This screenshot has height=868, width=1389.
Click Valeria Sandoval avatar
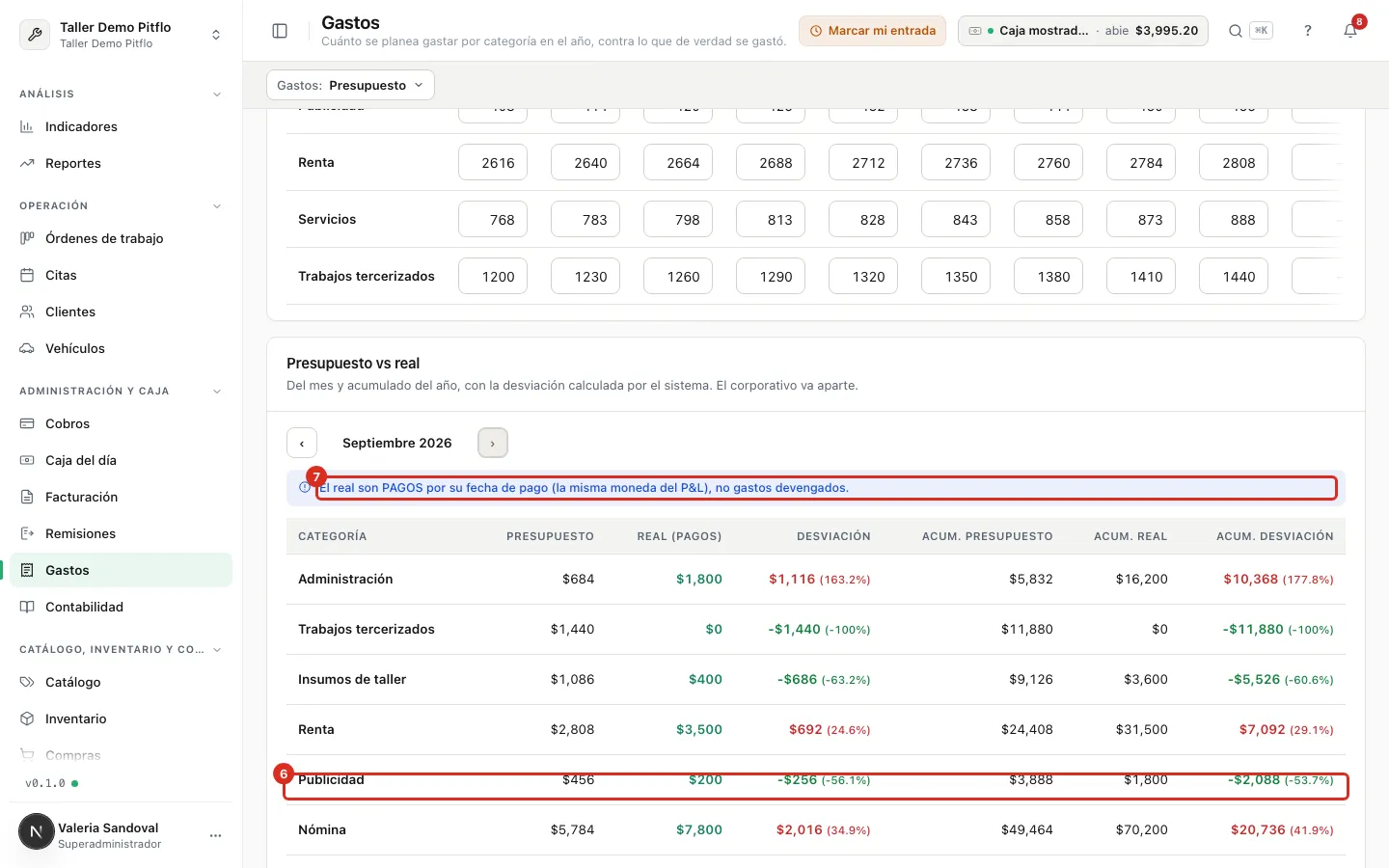click(x=37, y=831)
